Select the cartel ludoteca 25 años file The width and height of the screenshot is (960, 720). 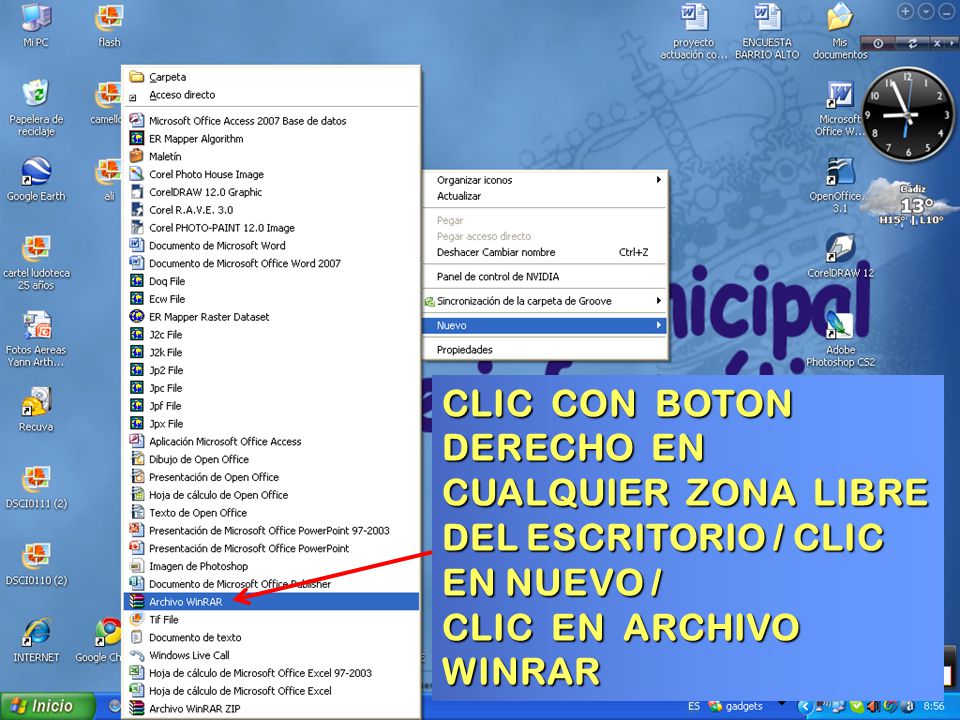point(36,262)
